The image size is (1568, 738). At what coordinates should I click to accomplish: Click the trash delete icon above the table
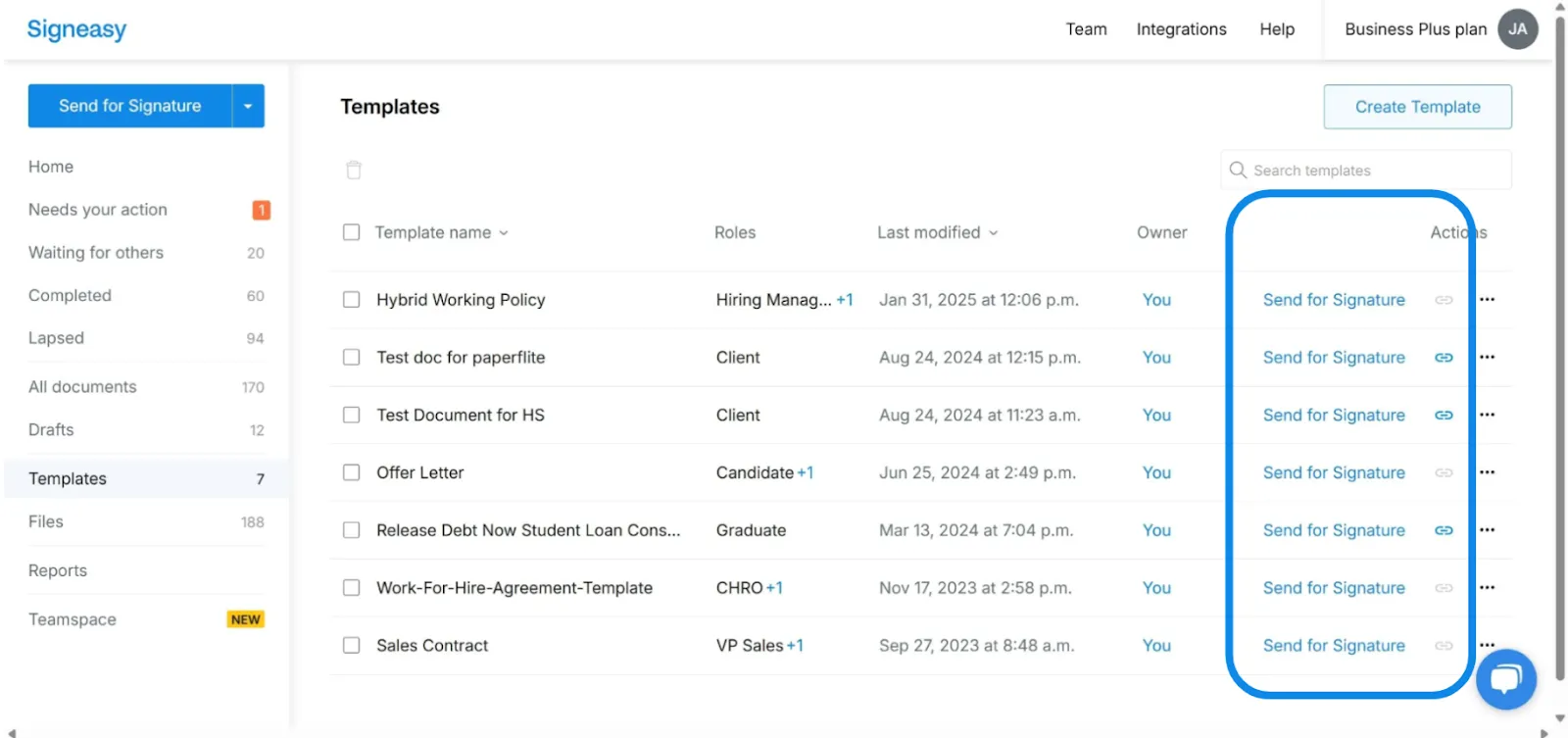point(354,171)
